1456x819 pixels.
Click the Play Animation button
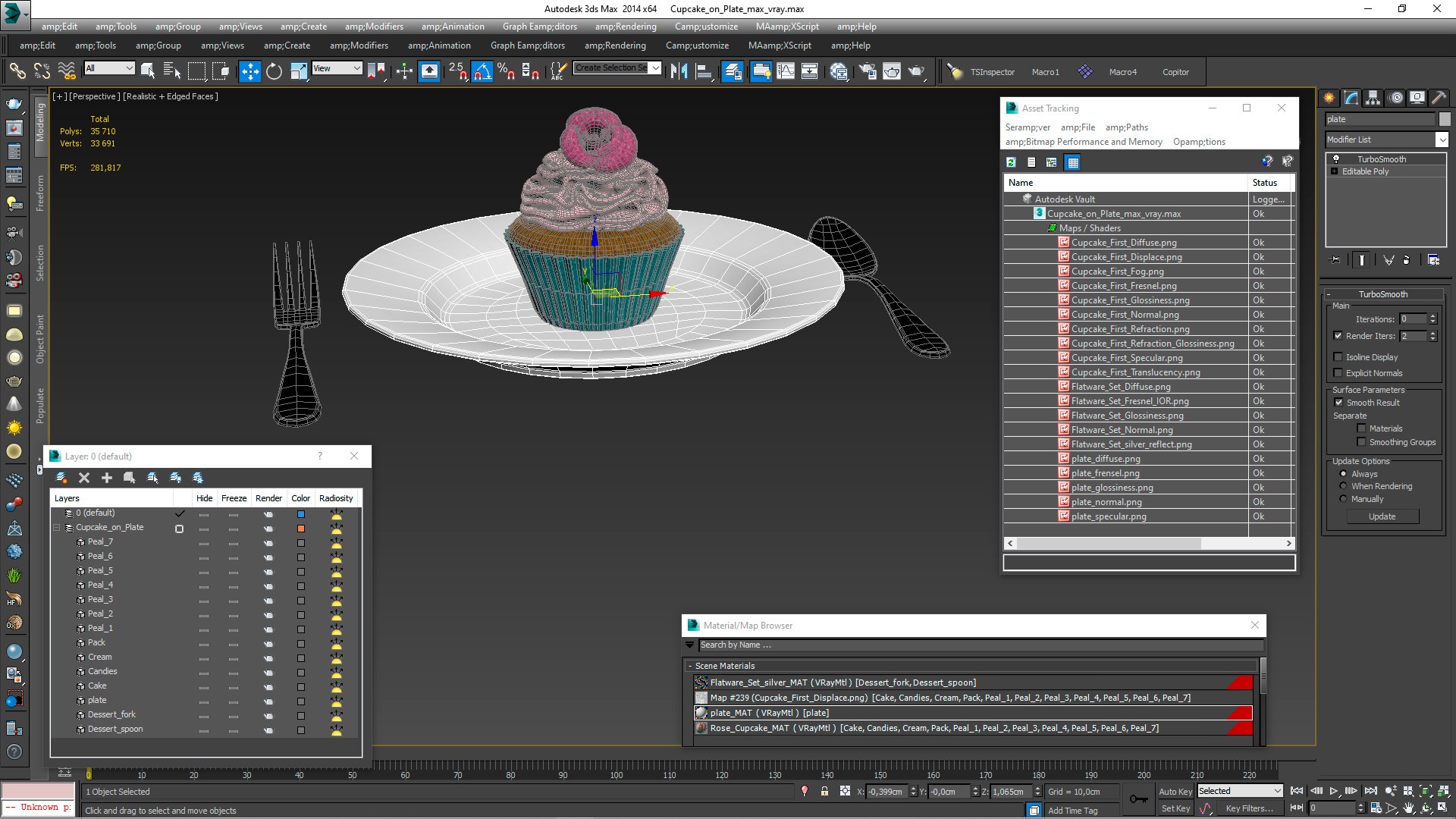[x=1334, y=791]
